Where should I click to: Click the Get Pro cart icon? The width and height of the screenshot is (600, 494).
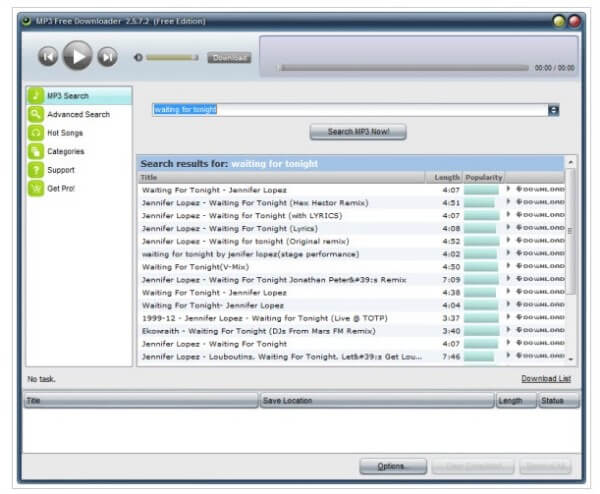(36, 188)
